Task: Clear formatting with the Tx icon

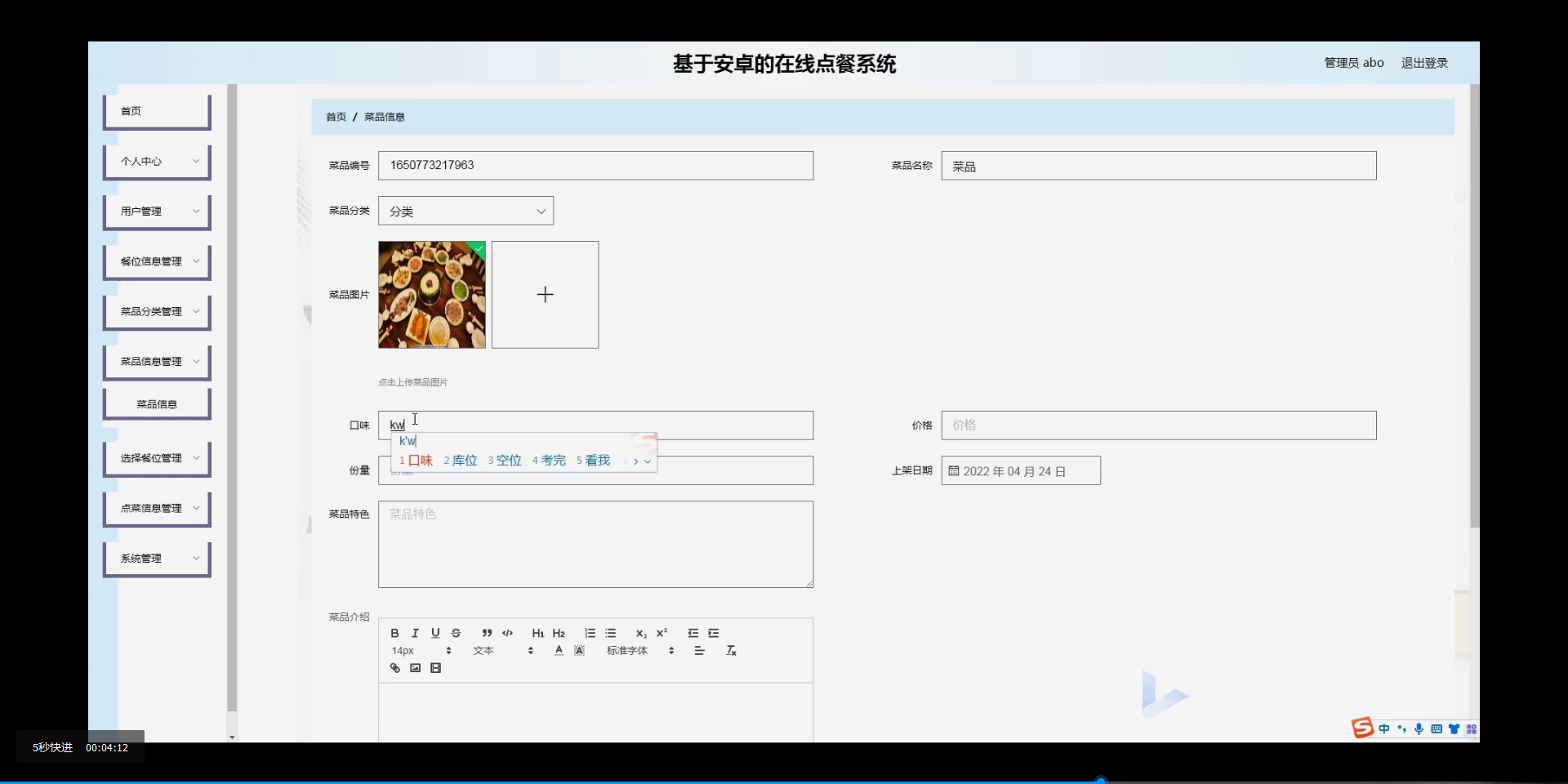Action: tap(731, 651)
